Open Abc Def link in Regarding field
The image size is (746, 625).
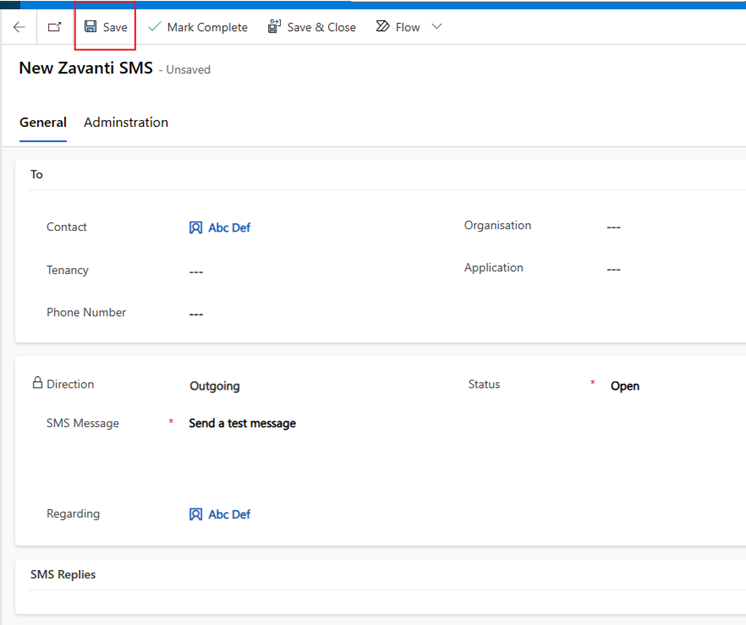(x=229, y=514)
